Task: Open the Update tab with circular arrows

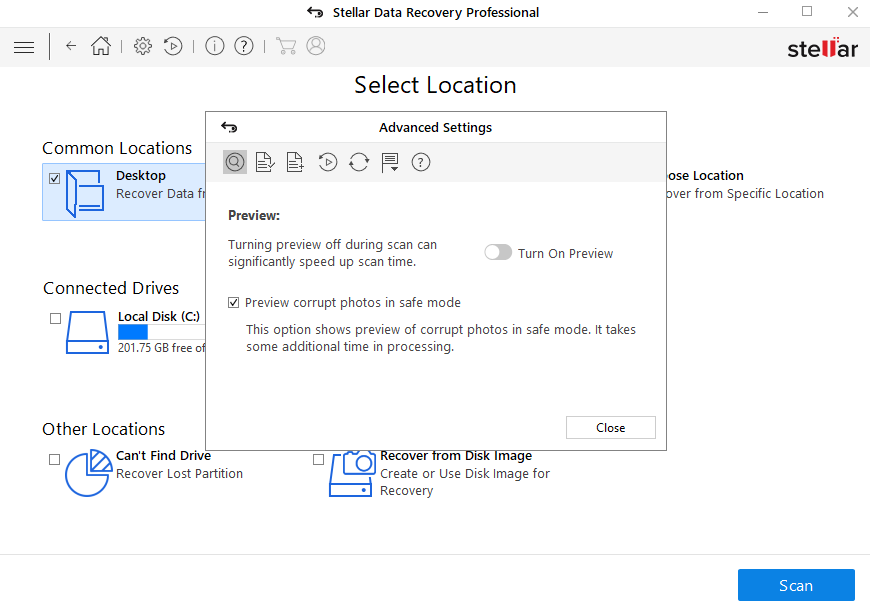Action: pos(359,162)
